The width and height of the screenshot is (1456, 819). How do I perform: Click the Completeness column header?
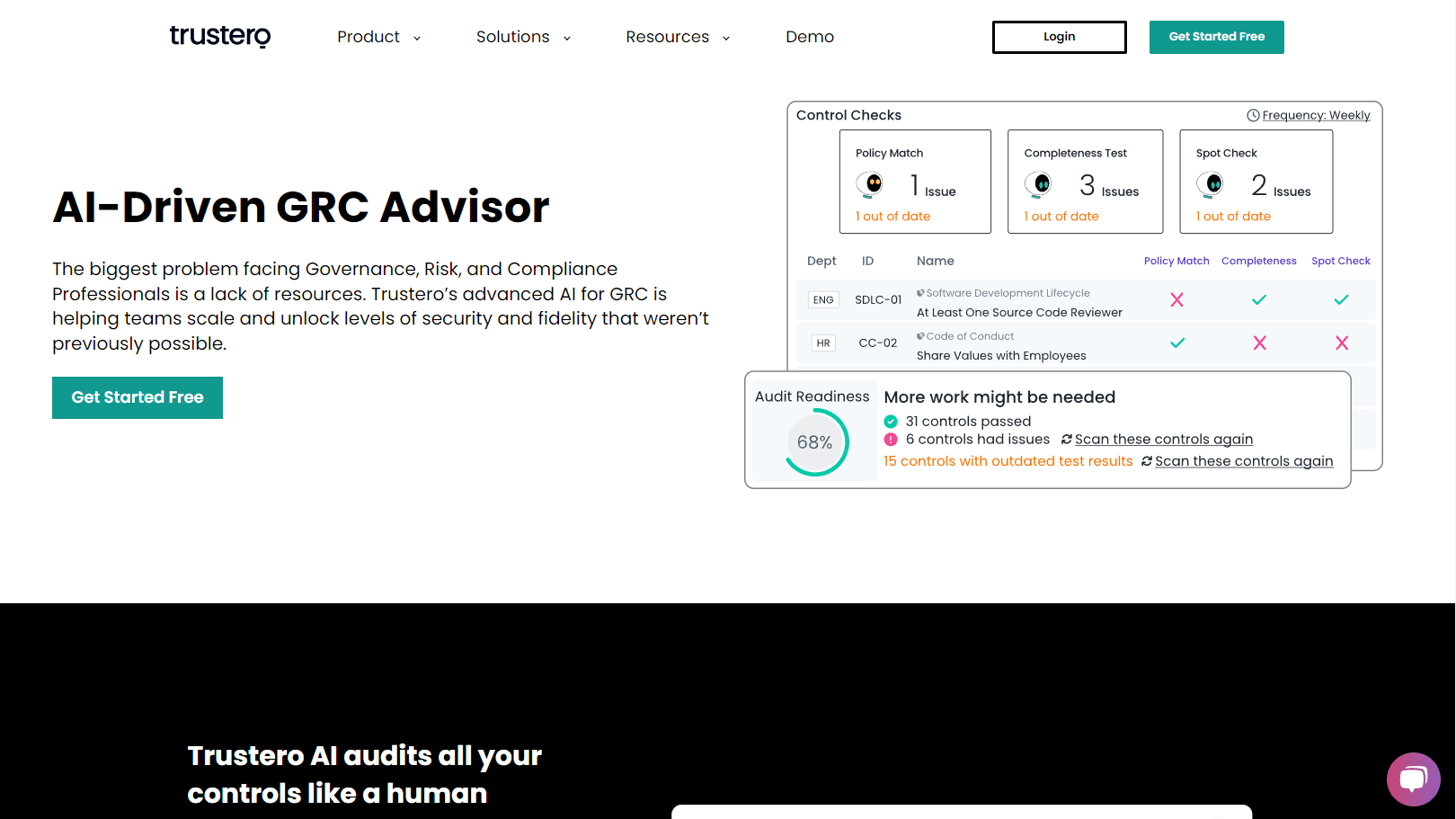(1259, 261)
